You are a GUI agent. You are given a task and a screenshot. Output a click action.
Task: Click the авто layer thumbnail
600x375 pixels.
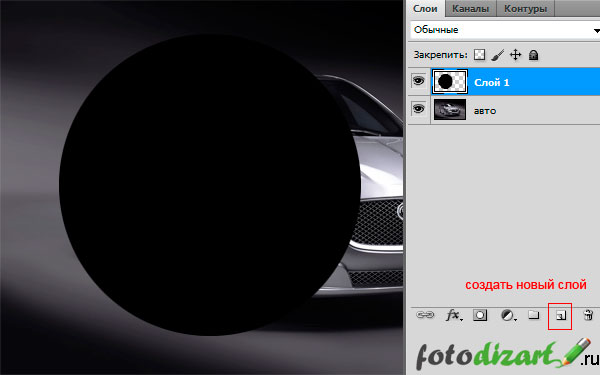450,109
